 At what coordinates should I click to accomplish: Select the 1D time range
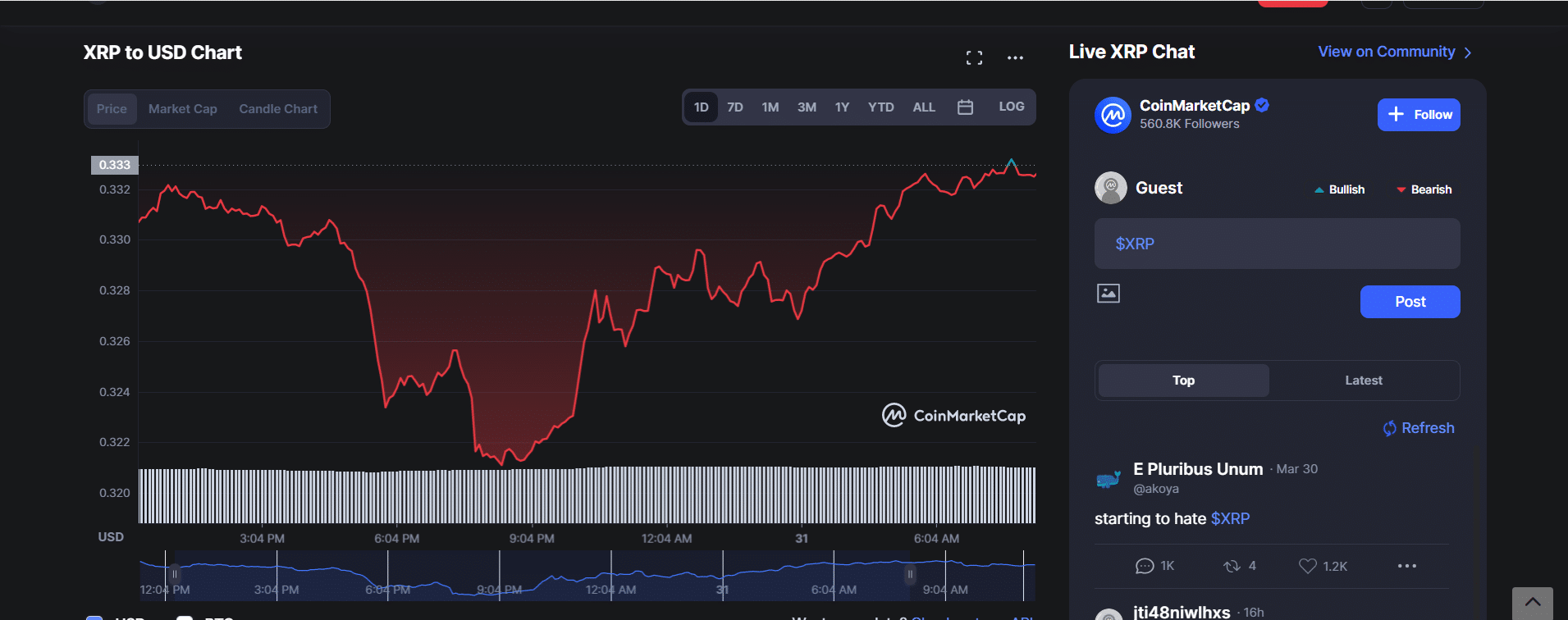(702, 107)
